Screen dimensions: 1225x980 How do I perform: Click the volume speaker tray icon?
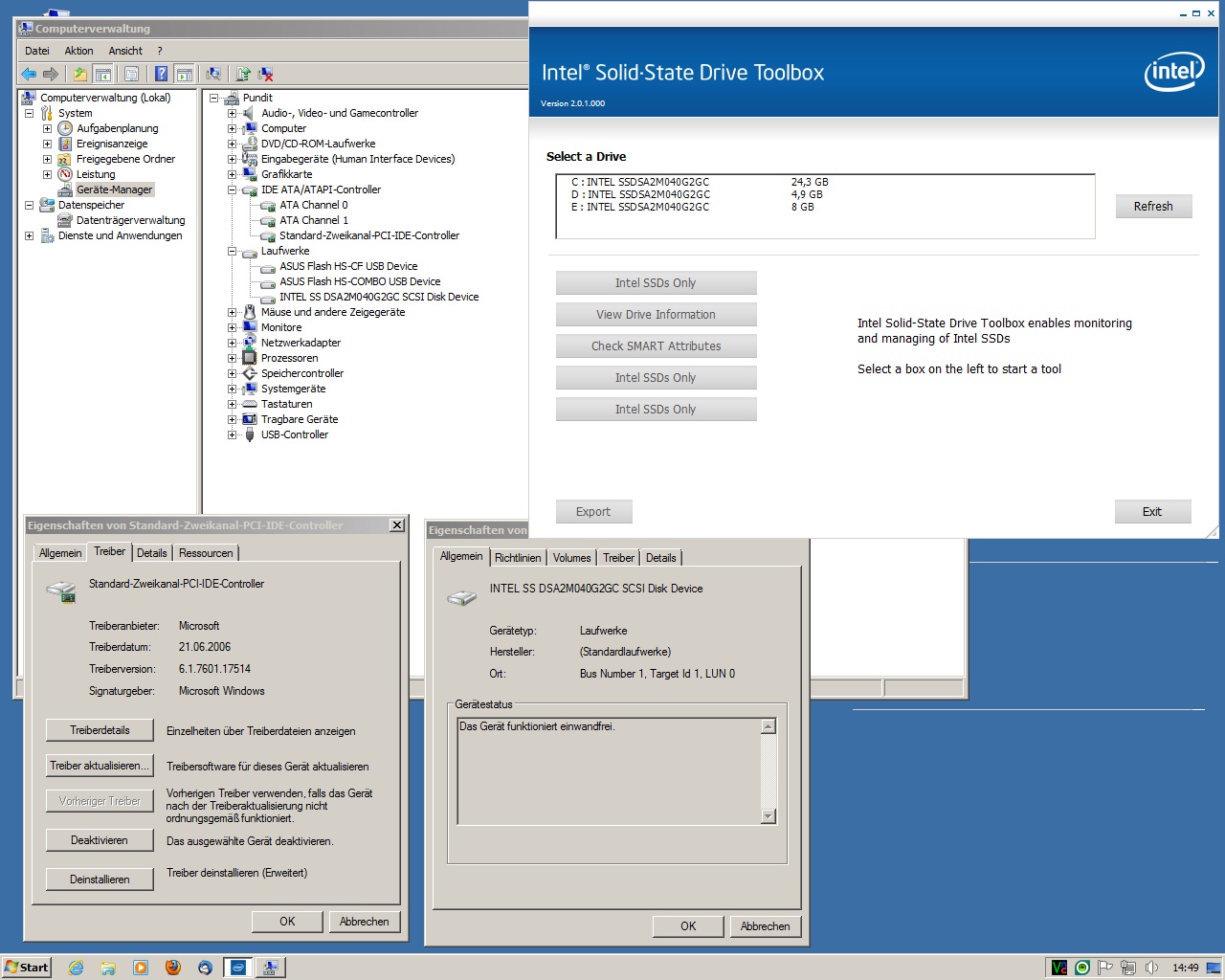click(x=1151, y=968)
